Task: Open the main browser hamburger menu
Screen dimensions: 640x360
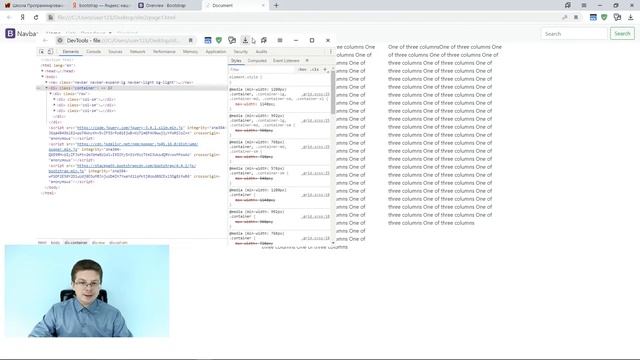Action: tap(584, 5)
